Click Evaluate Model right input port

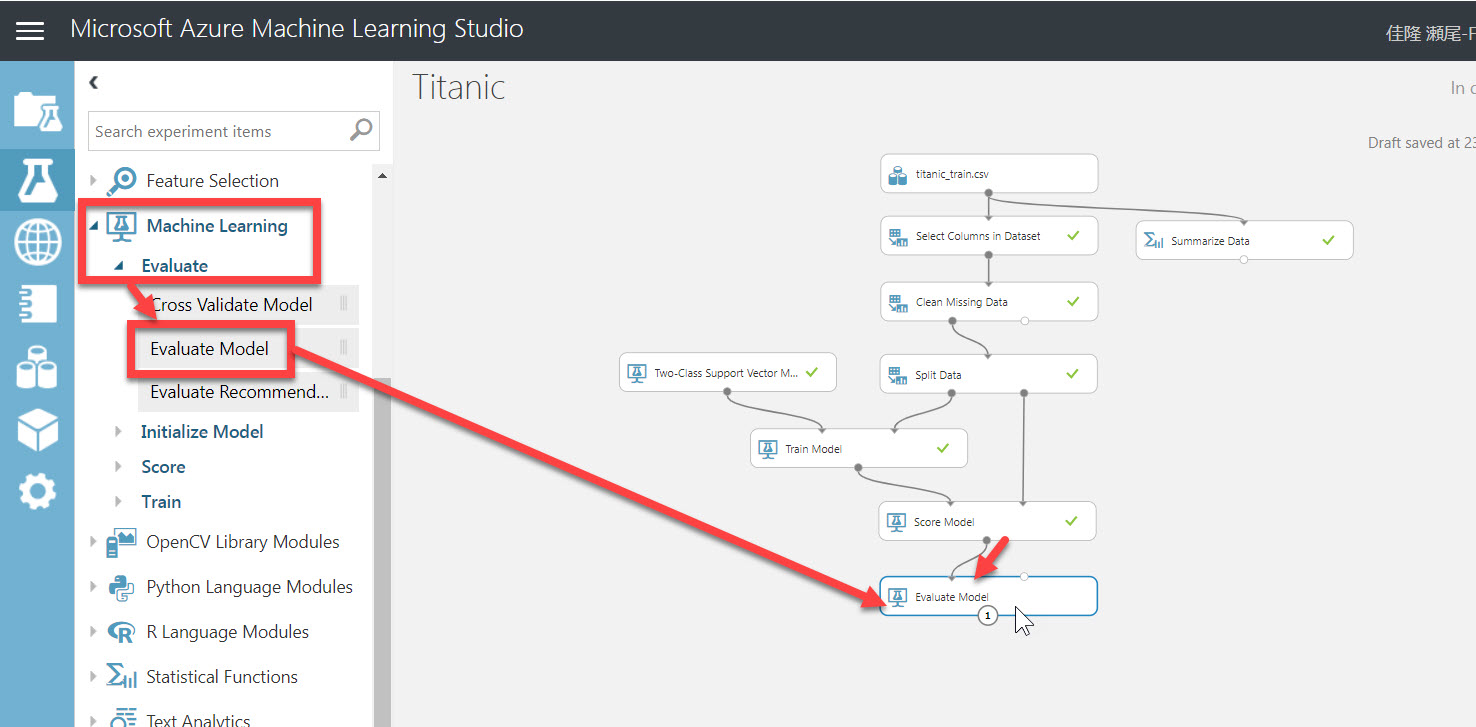[1024, 577]
